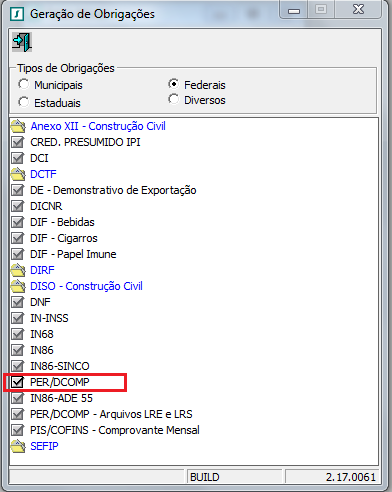Toggle the IN86 checkbox

(x=17, y=350)
